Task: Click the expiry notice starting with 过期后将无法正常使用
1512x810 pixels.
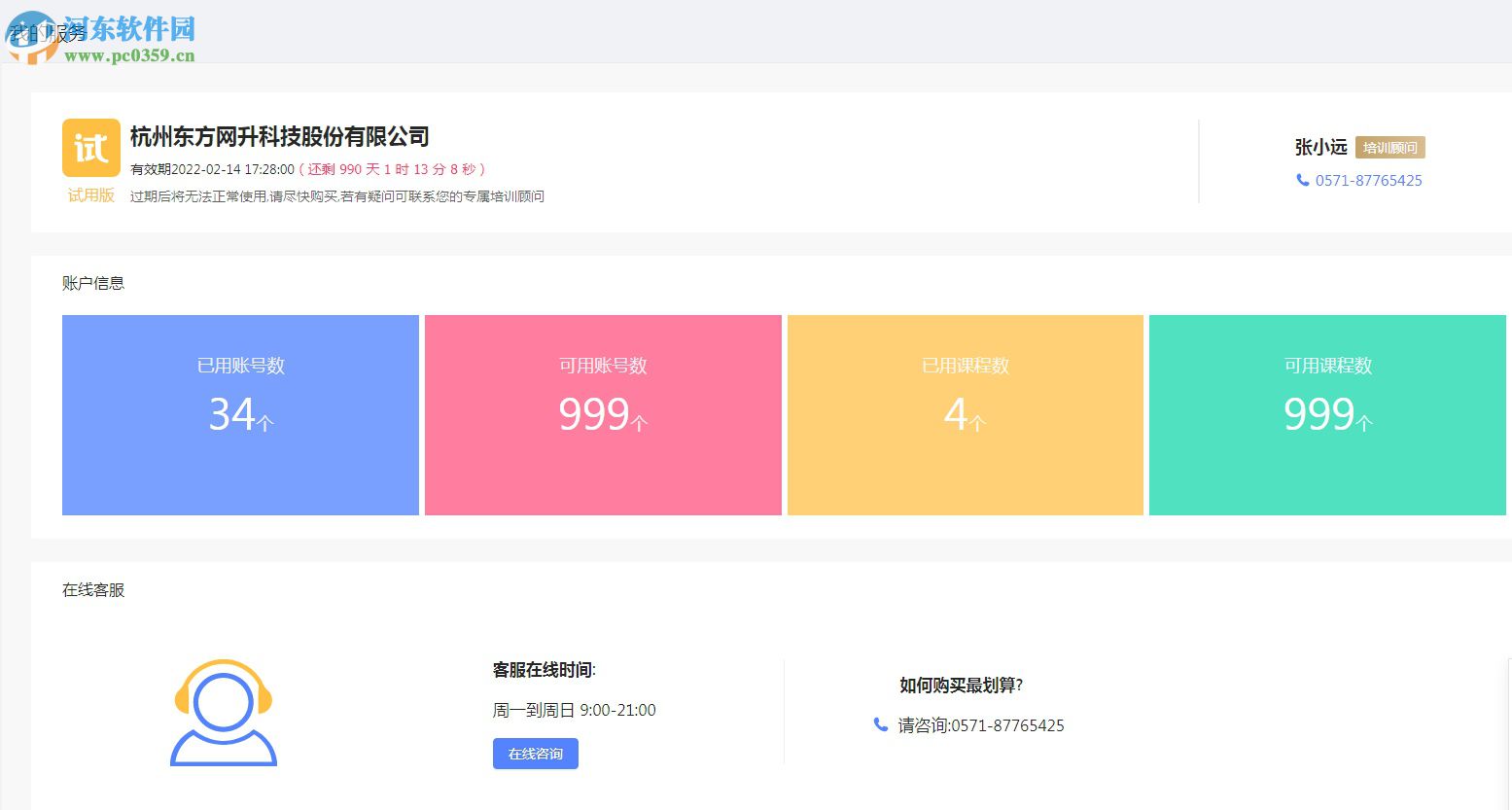Action: [337, 196]
